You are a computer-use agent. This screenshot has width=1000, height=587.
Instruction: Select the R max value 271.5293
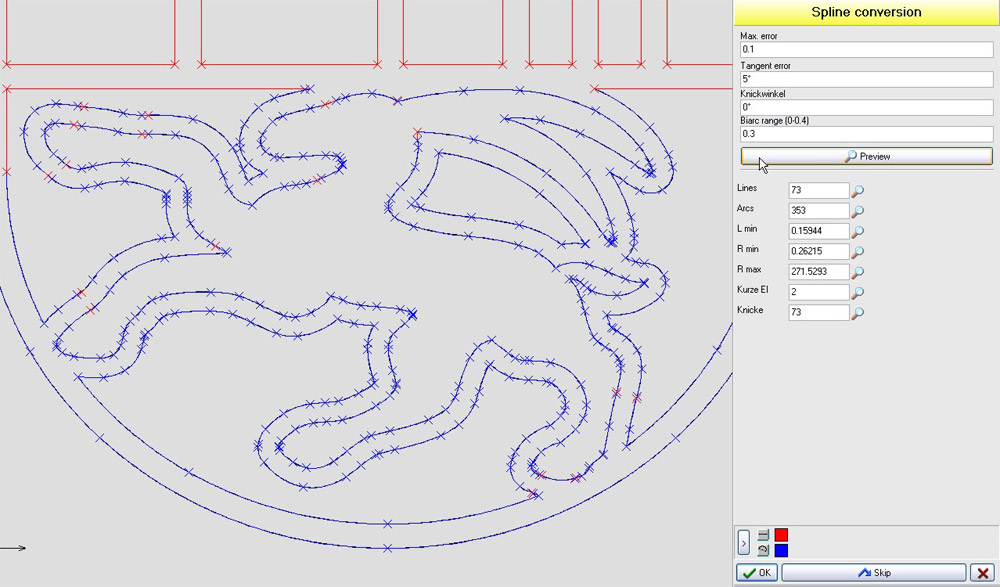[x=819, y=272]
